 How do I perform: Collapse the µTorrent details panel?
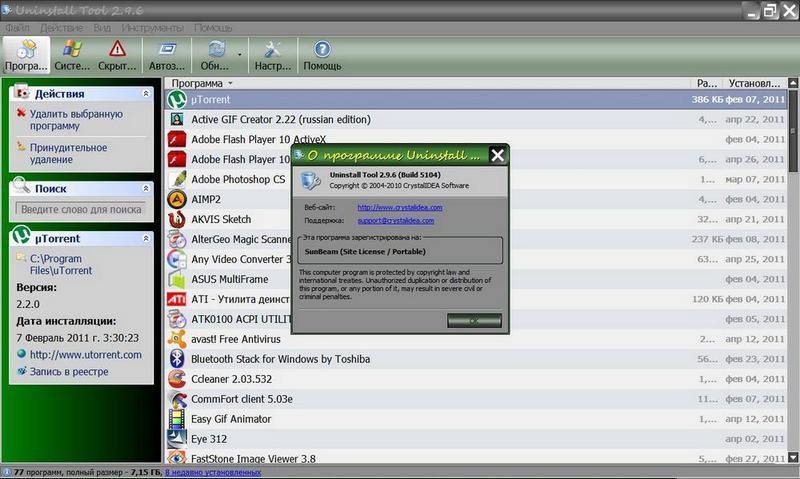coord(146,238)
